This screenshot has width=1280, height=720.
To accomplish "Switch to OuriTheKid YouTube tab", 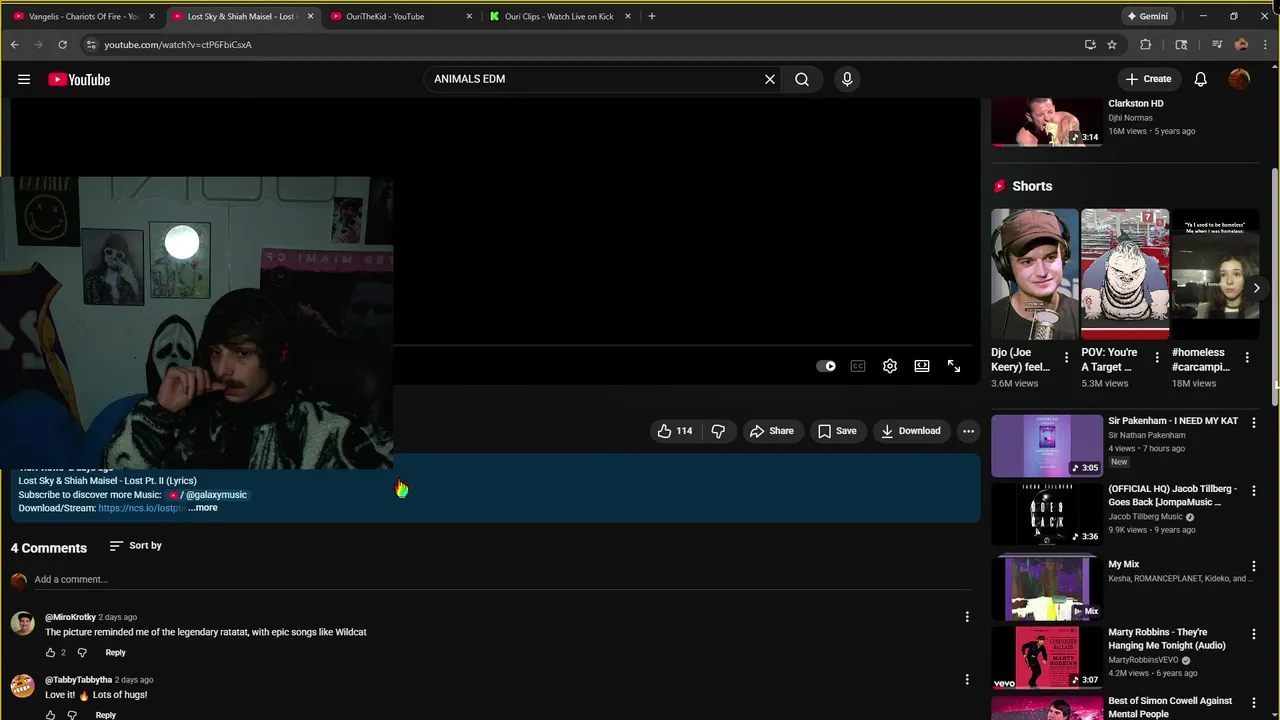I will coord(400,16).
